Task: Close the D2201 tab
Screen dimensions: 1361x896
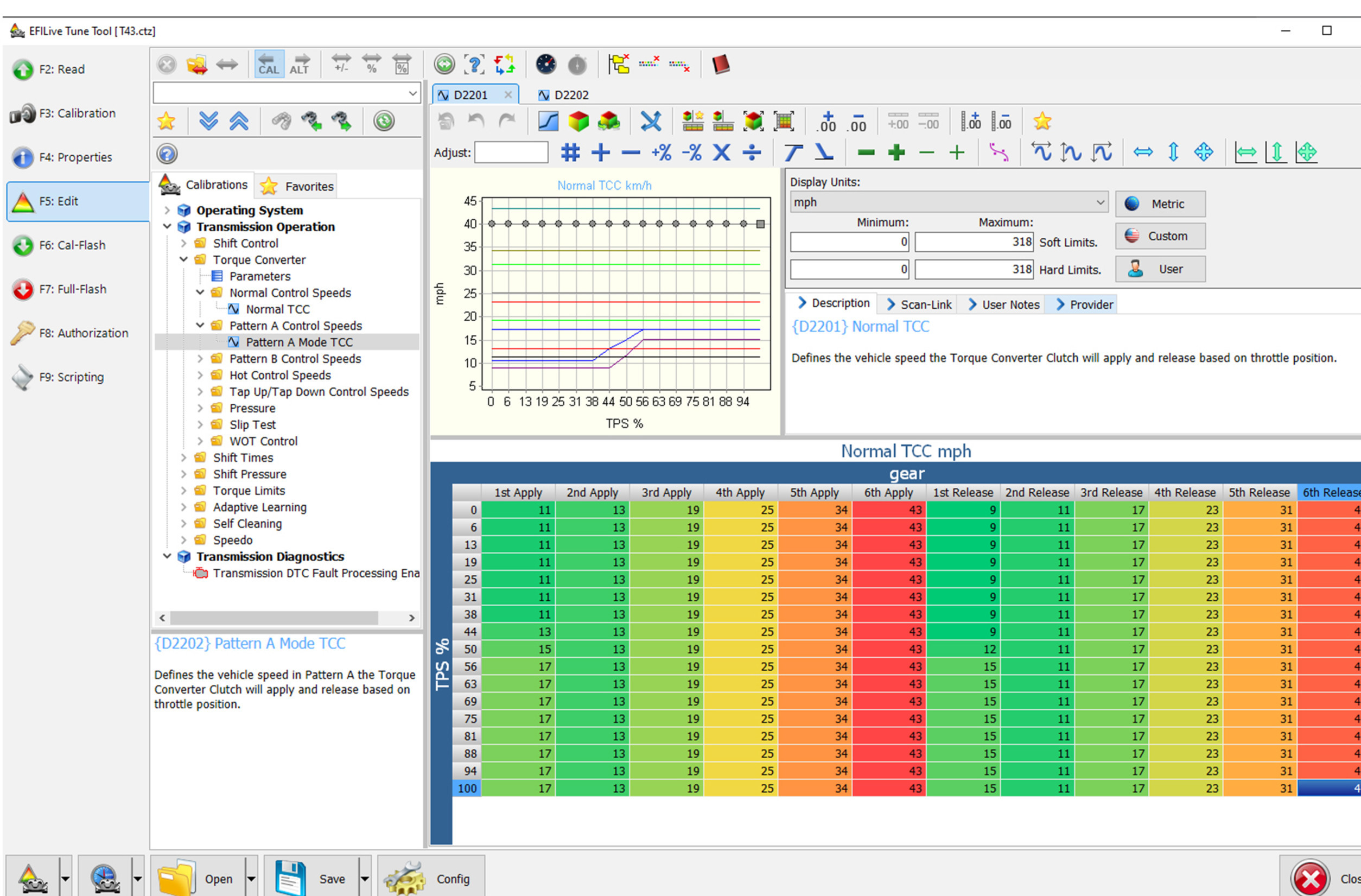Action: pyautogui.click(x=507, y=95)
